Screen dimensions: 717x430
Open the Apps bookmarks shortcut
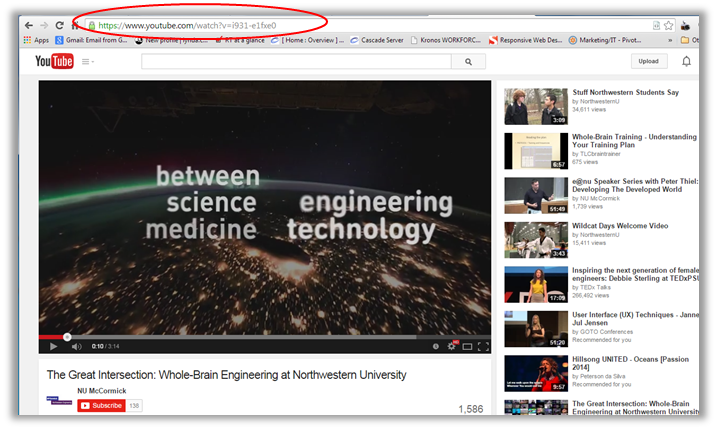[36, 40]
